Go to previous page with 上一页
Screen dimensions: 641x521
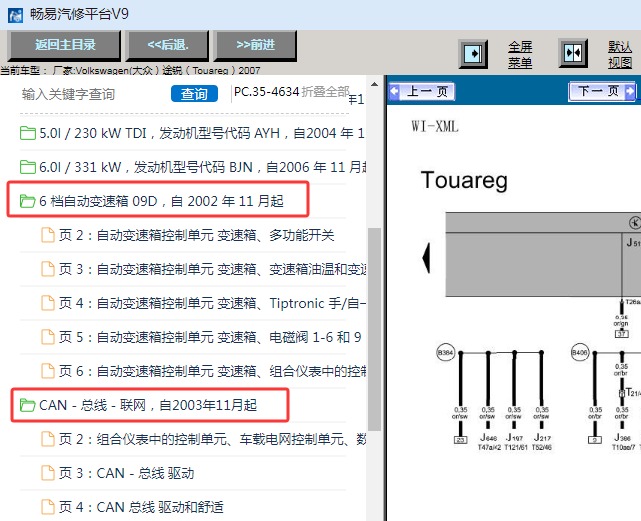[x=421, y=91]
